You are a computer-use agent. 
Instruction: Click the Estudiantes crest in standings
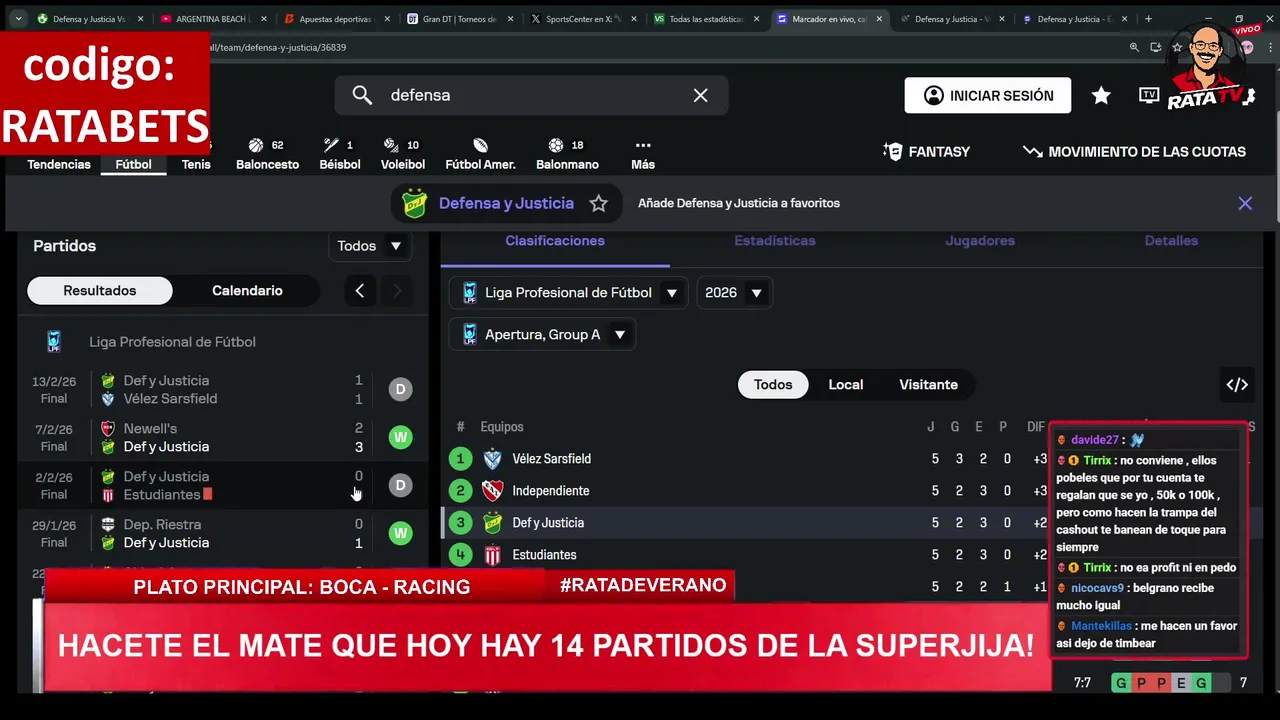(x=492, y=555)
